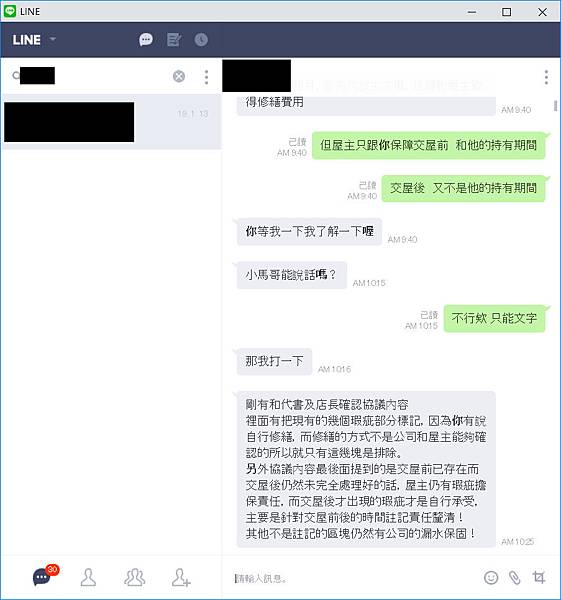Open add friend icon
The height and width of the screenshot is (600, 561).
click(x=181, y=577)
